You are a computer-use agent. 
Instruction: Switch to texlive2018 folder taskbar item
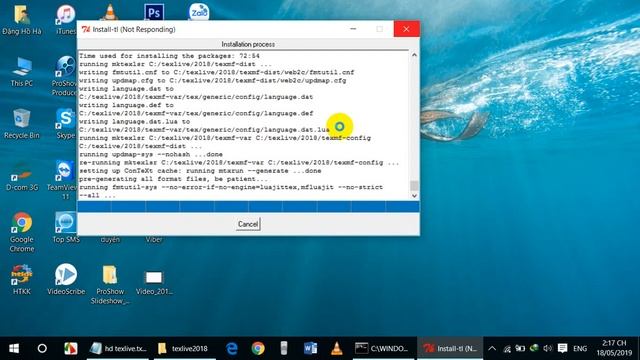(x=184, y=348)
